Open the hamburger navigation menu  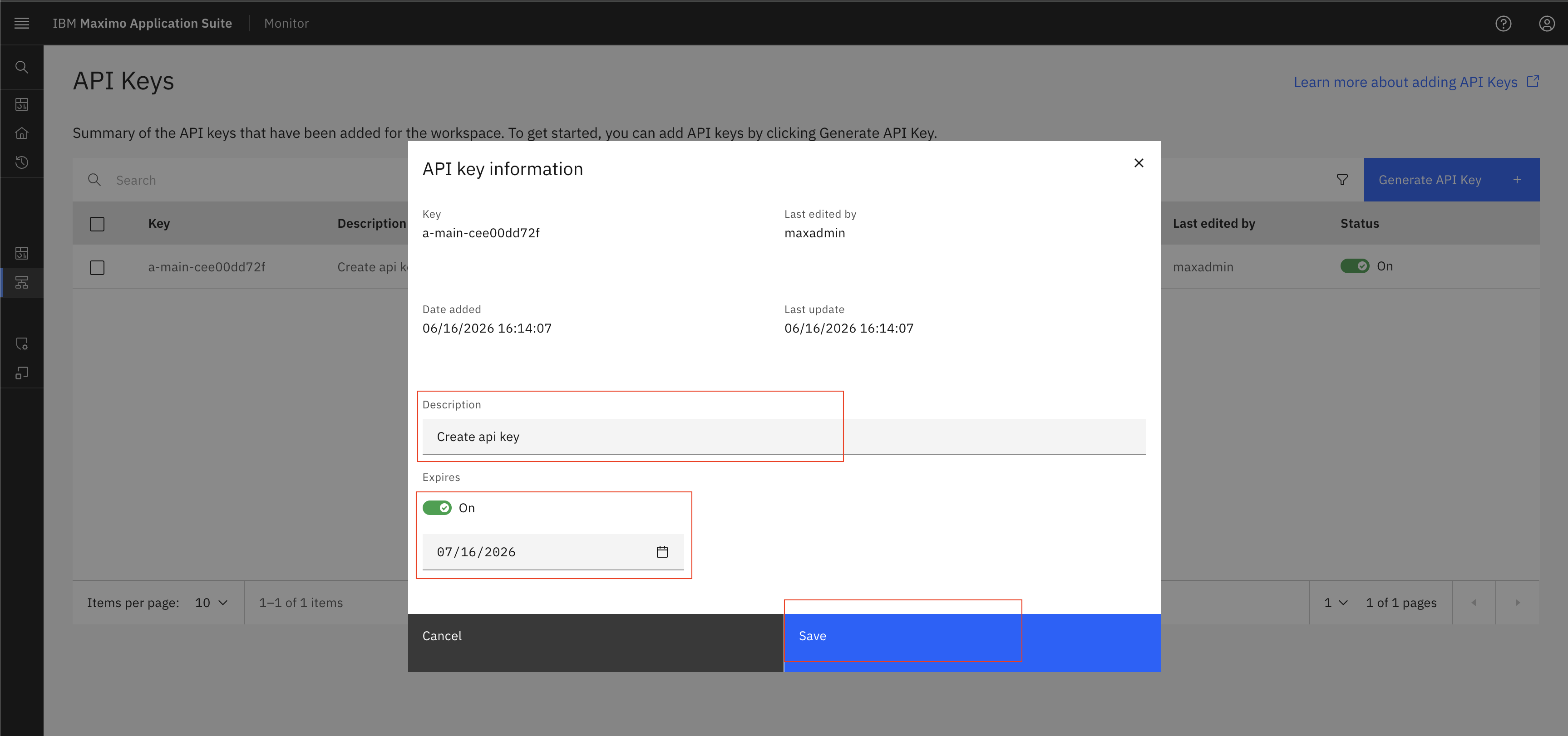(22, 23)
